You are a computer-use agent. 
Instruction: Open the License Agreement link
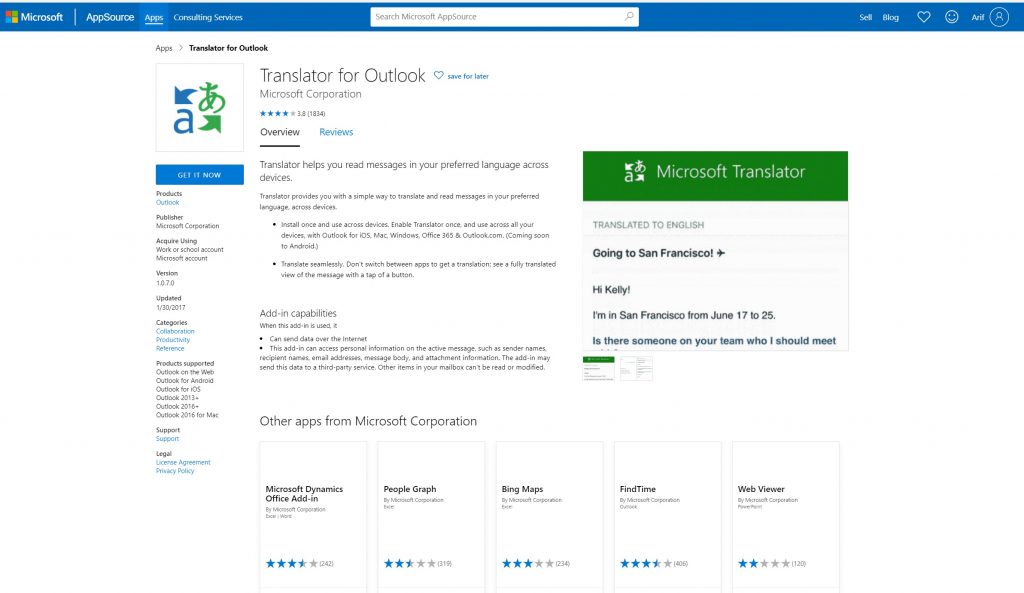pos(183,462)
